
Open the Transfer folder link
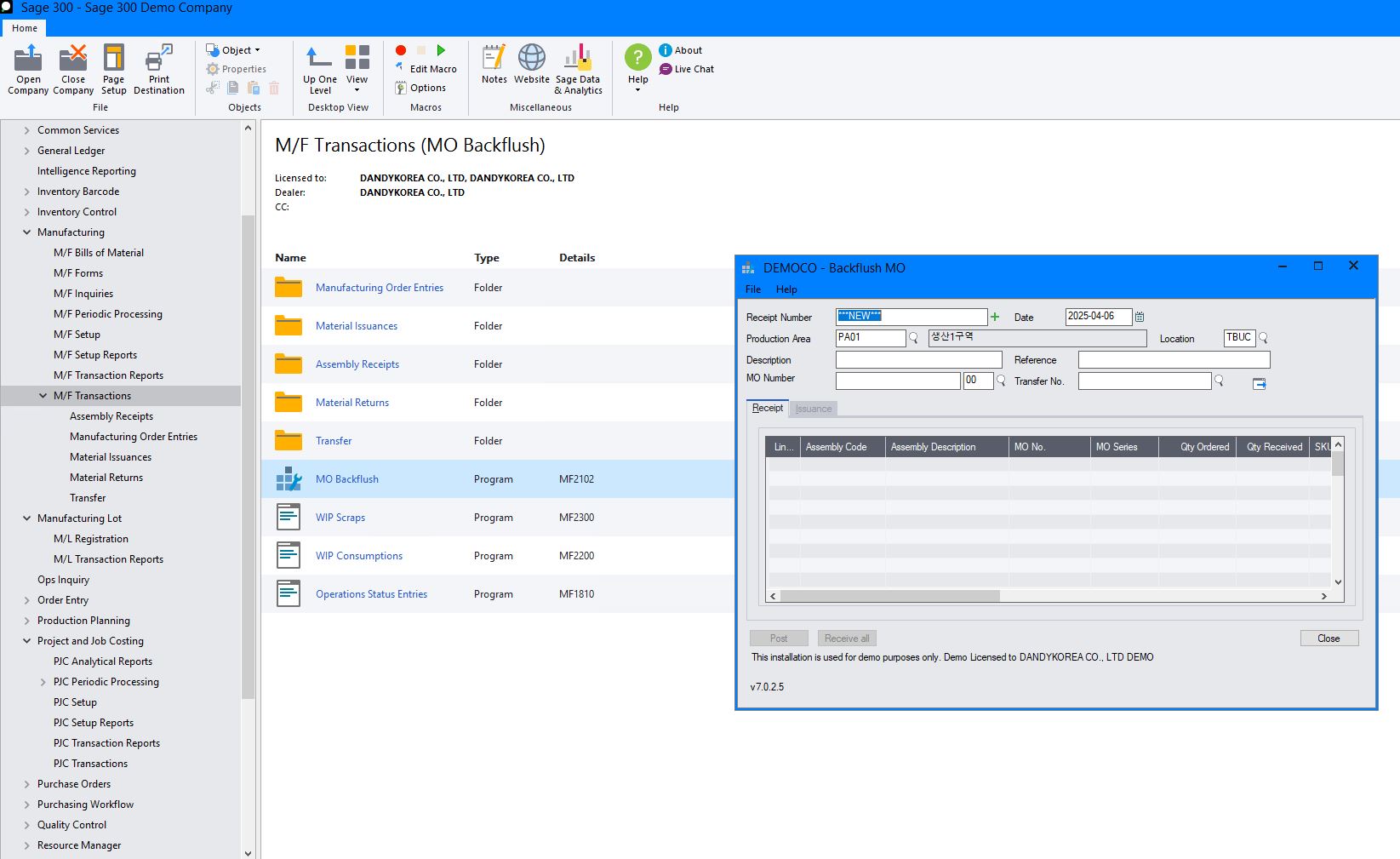point(334,441)
